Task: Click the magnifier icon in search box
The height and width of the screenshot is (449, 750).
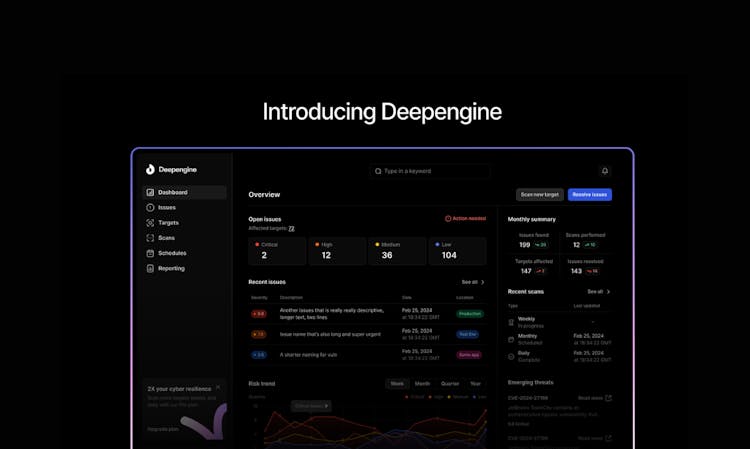Action: pyautogui.click(x=378, y=171)
